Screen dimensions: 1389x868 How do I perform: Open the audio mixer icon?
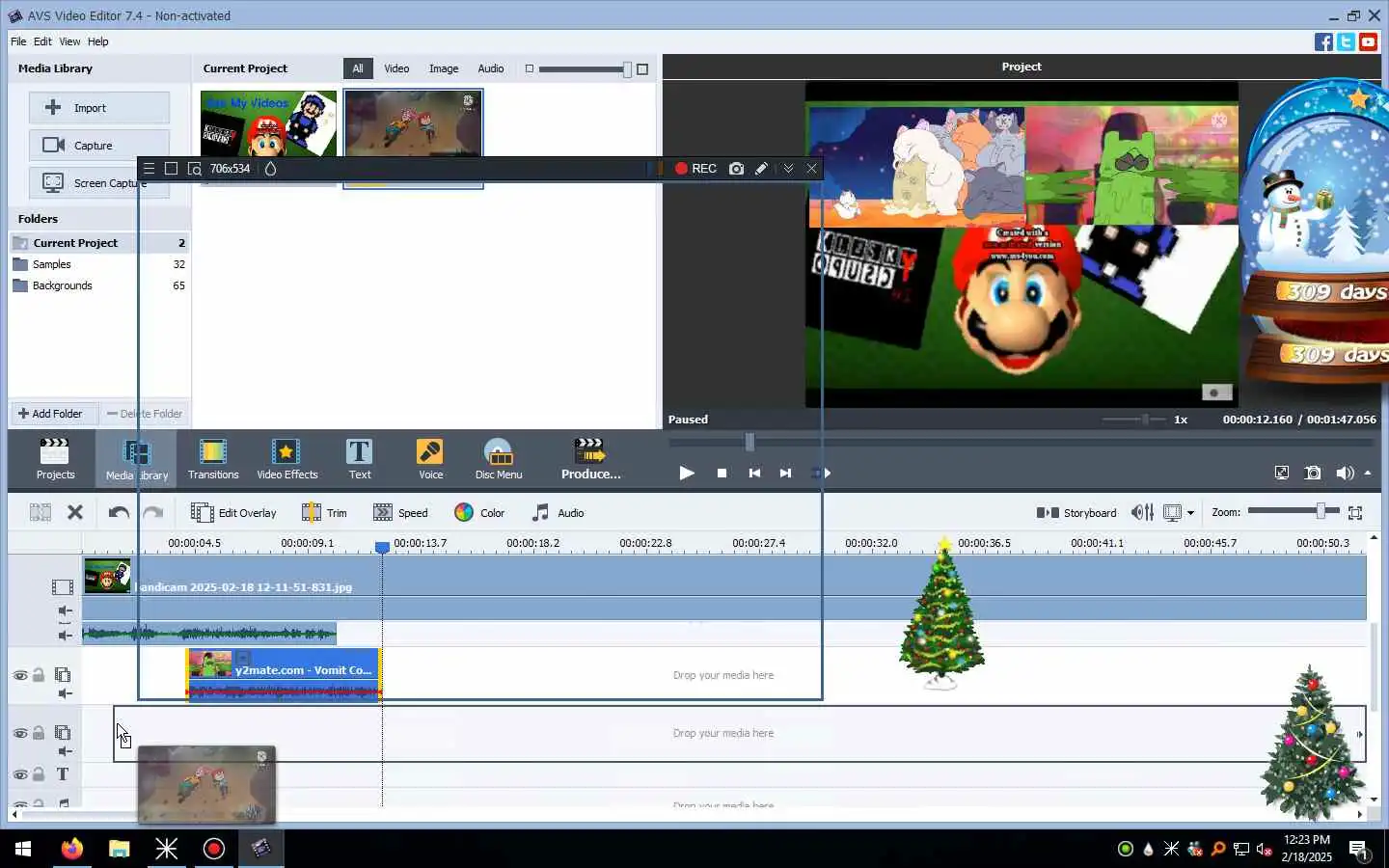pyautogui.click(x=1142, y=513)
